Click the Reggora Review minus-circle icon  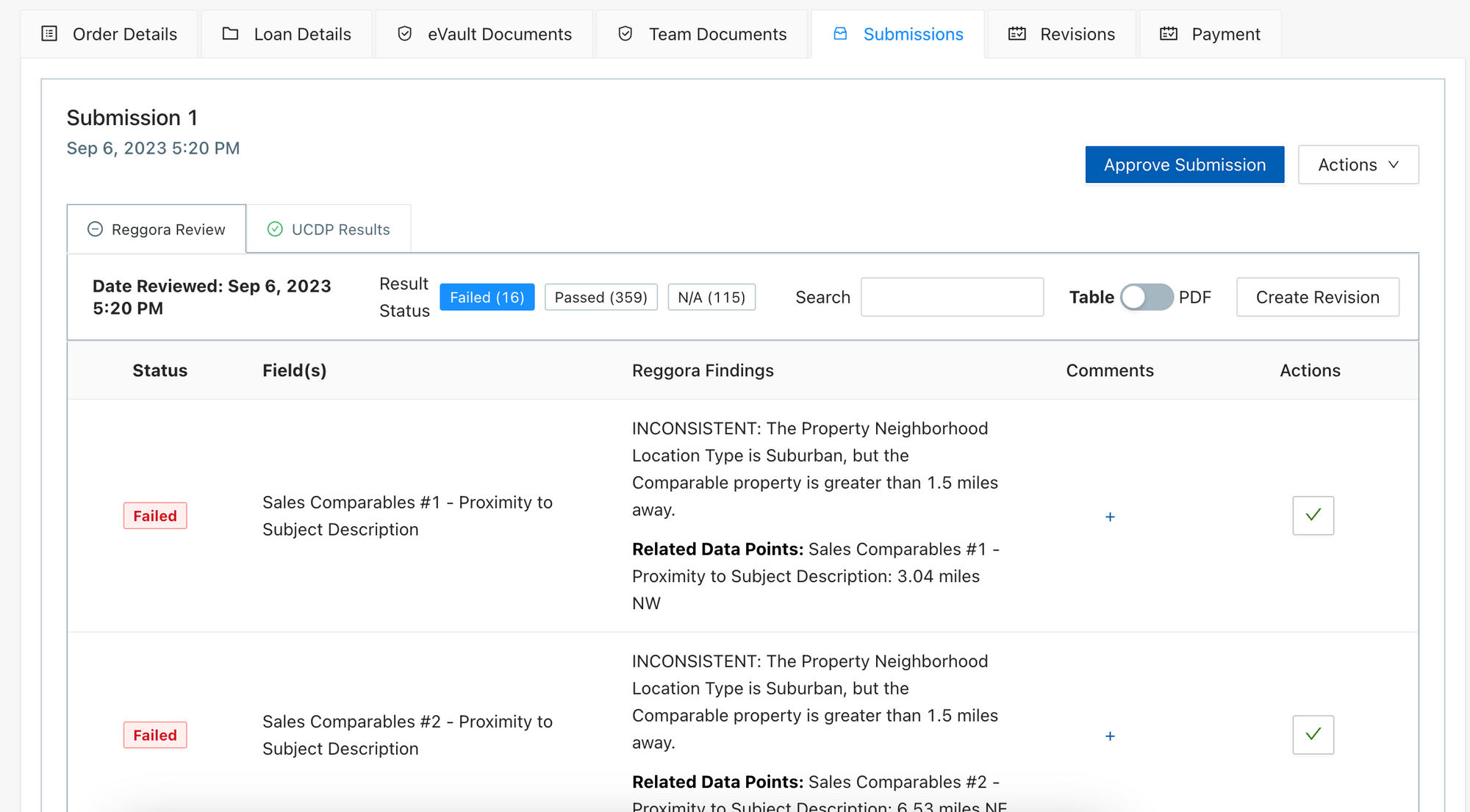tap(95, 229)
